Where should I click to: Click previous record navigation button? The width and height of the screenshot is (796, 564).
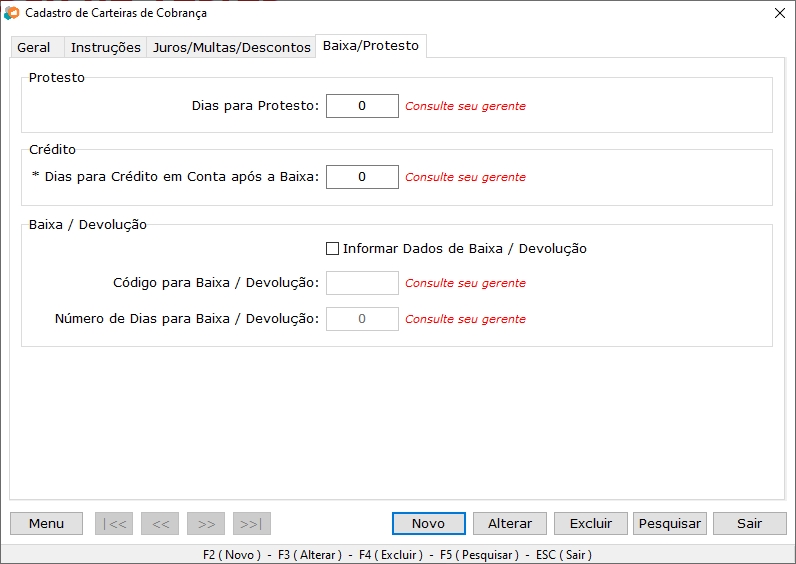159,523
